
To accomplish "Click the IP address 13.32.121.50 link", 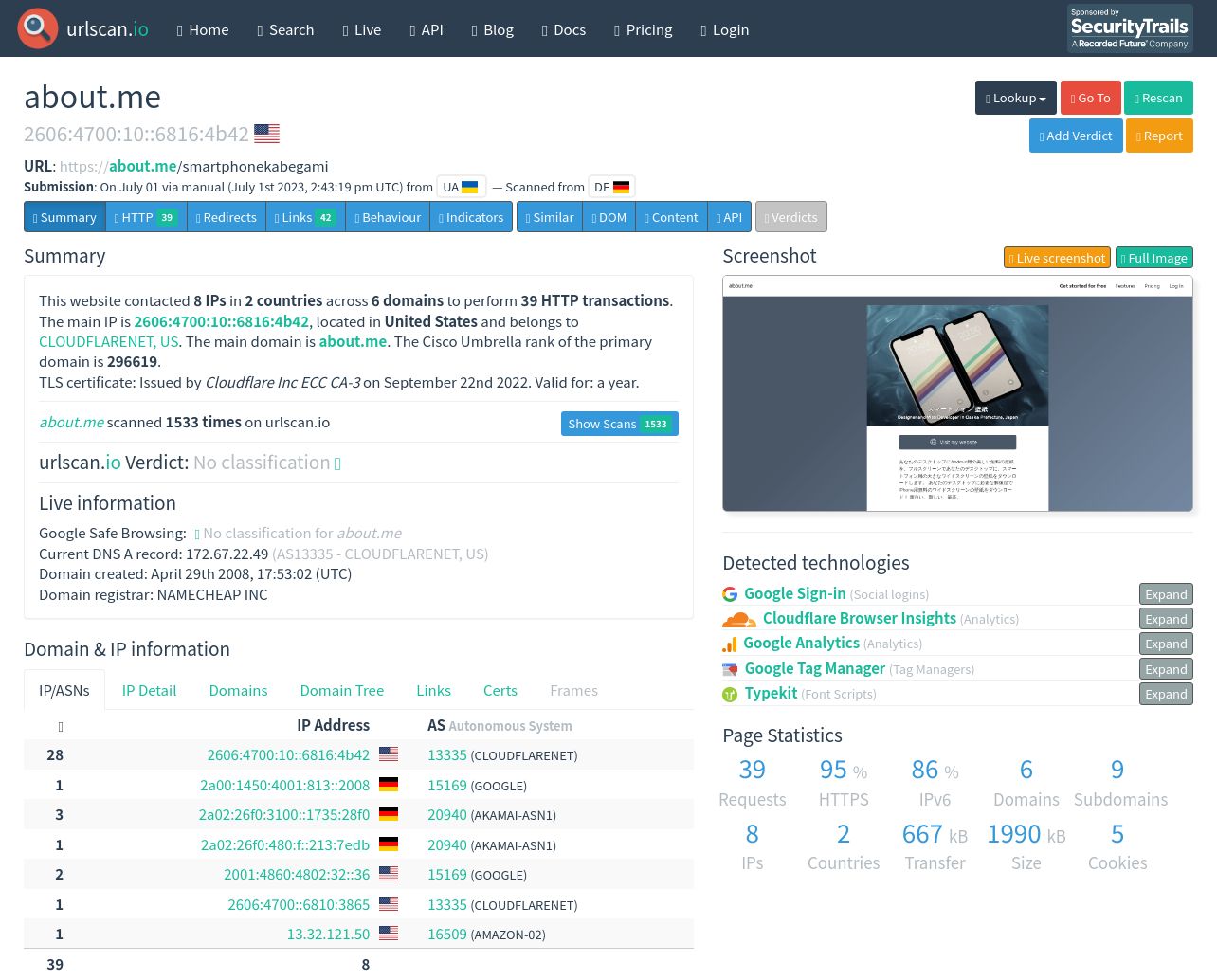I will 328,934.
